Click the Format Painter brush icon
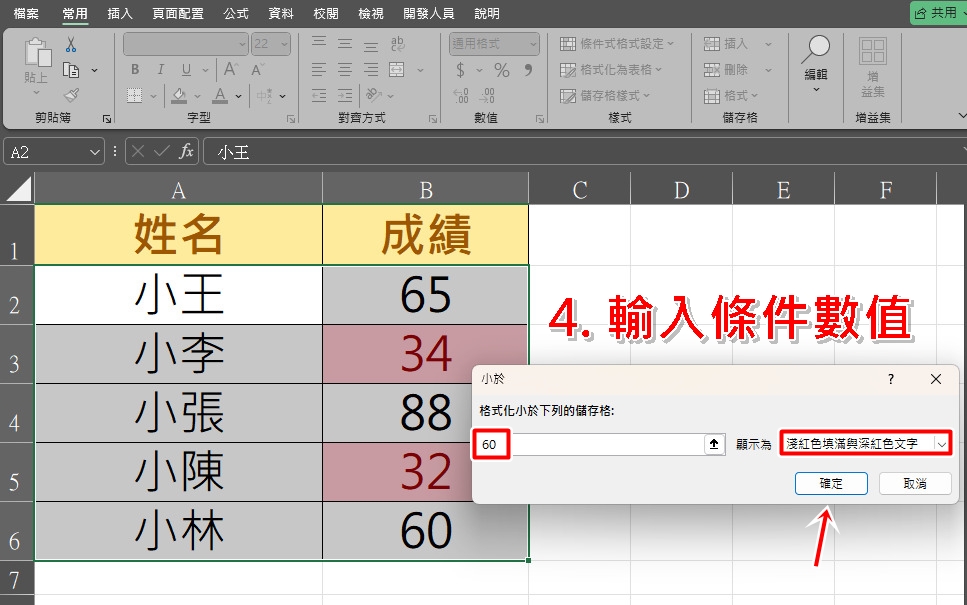Screen dimensions: 967x605 [71, 95]
